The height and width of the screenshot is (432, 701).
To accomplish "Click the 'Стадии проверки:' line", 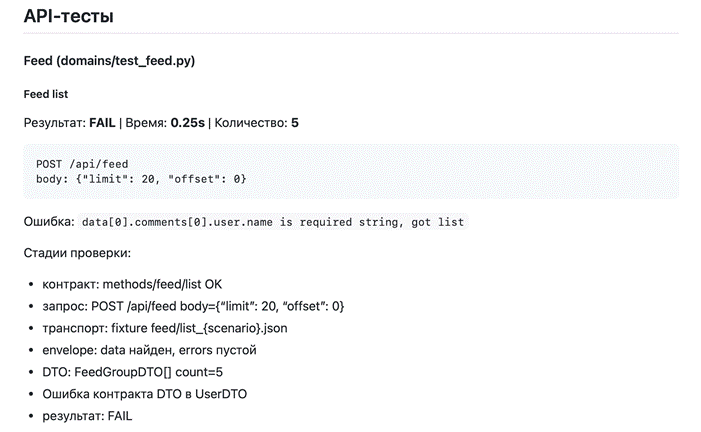I will tap(77, 253).
